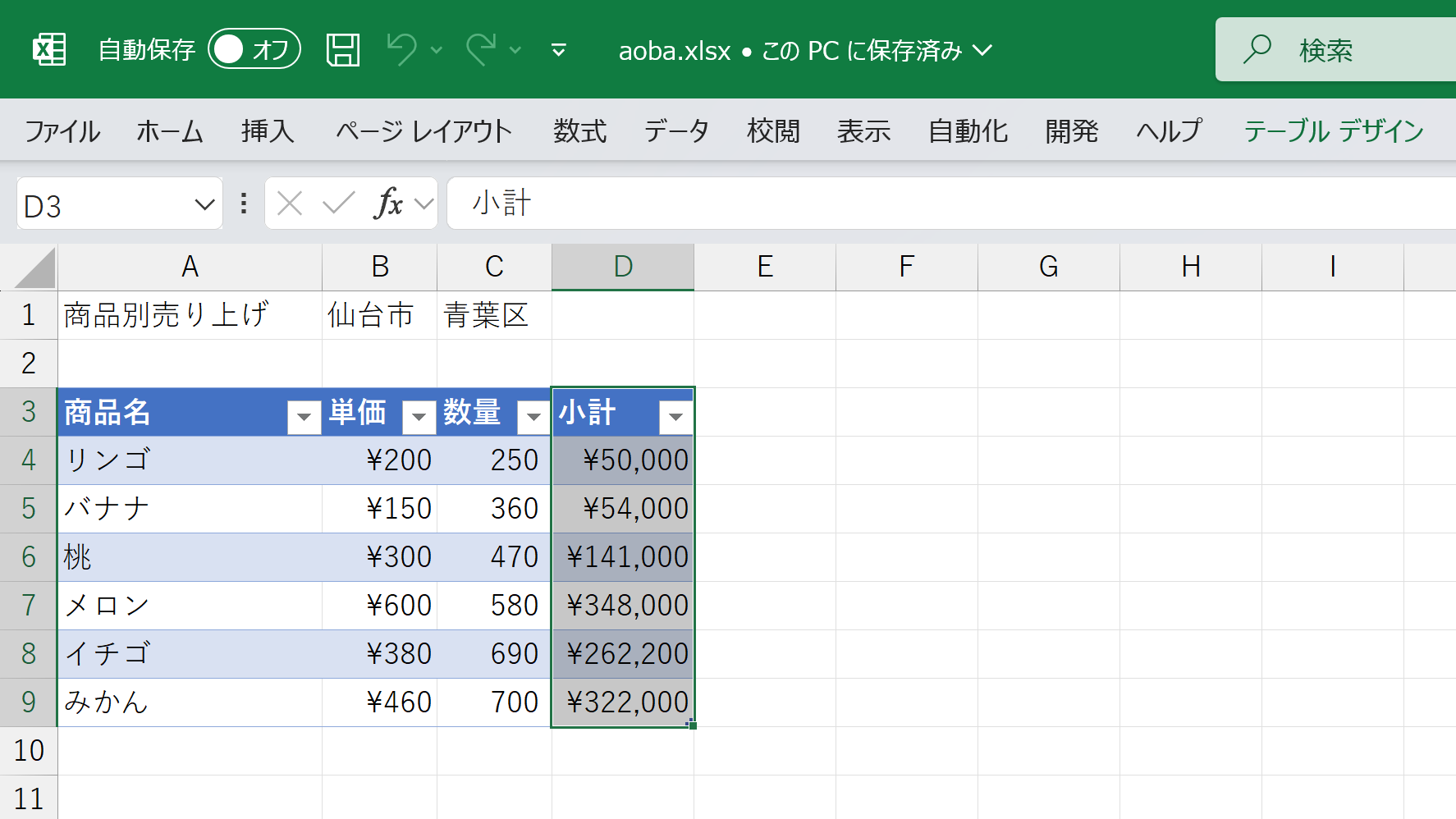Click the Select All corner triangle
Image resolution: width=1456 pixels, height=819 pixels.
click(34, 268)
